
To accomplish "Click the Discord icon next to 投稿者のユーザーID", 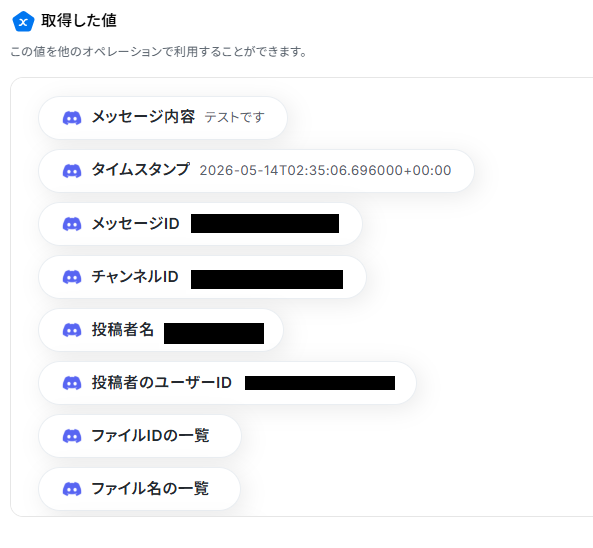I will pyautogui.click(x=72, y=383).
